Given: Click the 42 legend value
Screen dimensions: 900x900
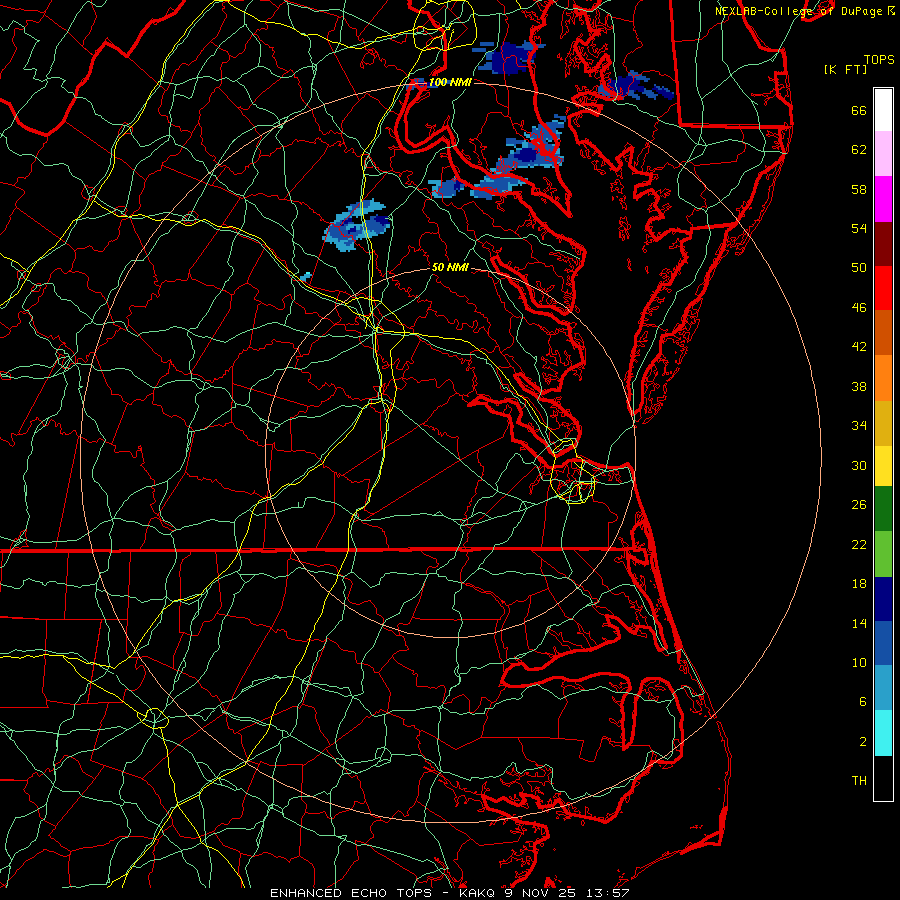Looking at the screenshot, I should (859, 347).
